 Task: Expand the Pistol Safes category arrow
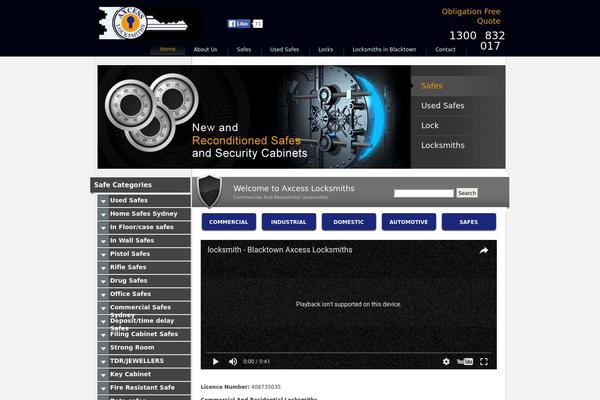coord(103,255)
